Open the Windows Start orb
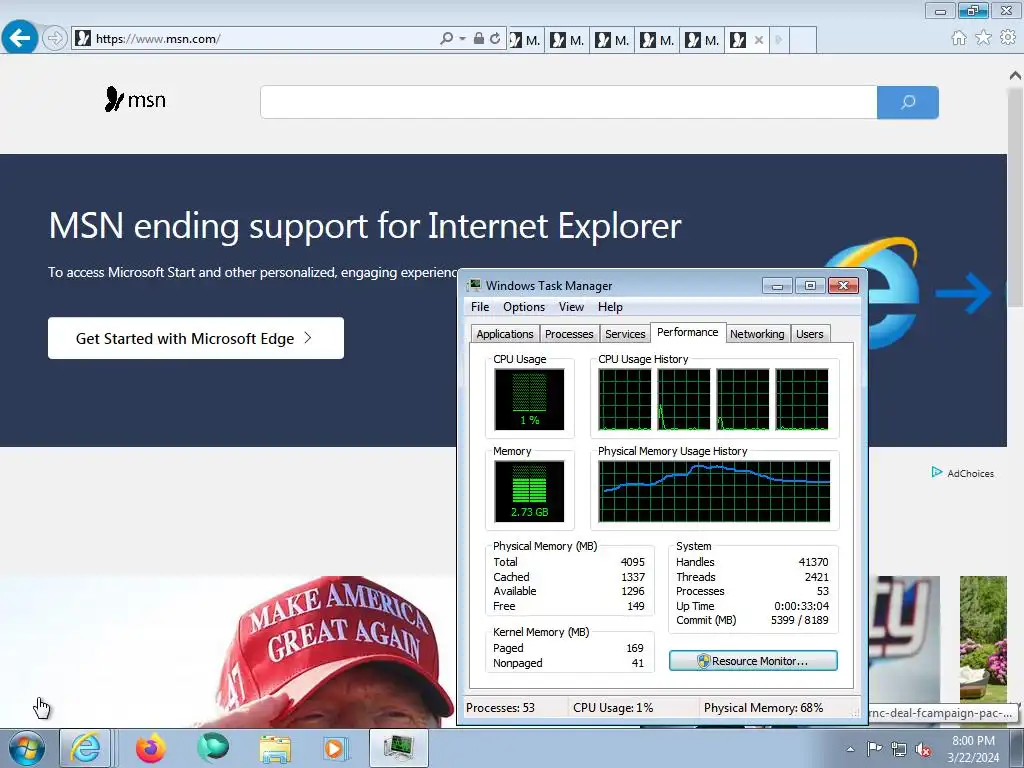1024x768 pixels. (x=27, y=748)
